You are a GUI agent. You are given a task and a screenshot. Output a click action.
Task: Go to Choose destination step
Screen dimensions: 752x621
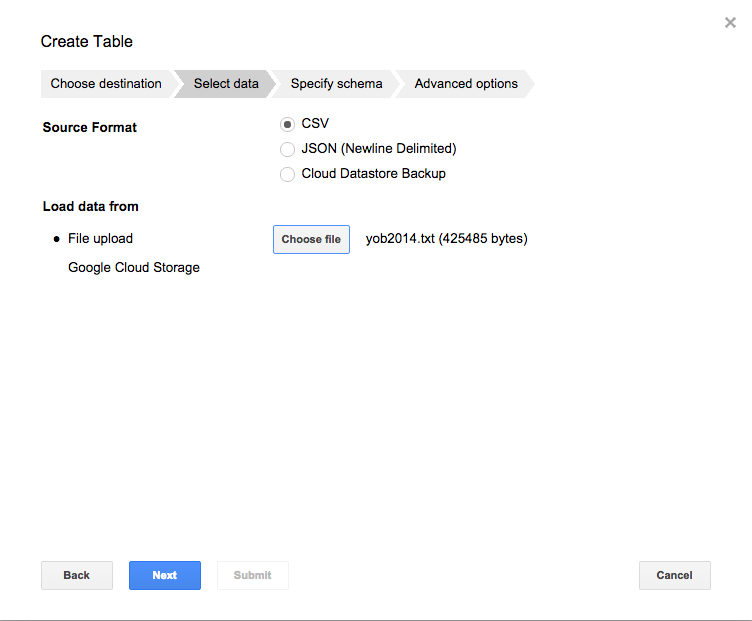pos(106,84)
